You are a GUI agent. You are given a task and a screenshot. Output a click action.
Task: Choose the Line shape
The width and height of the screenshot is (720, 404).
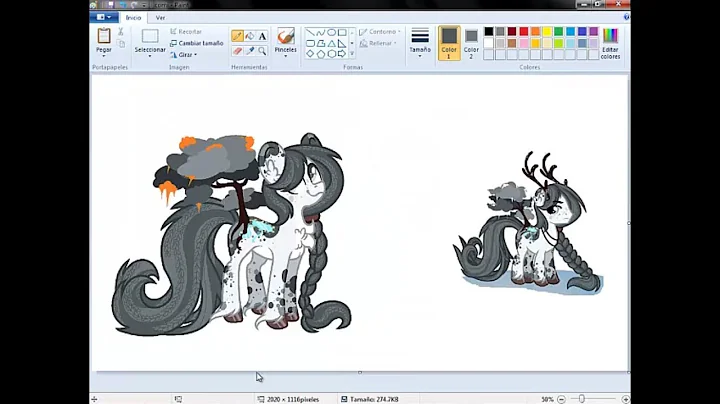click(x=310, y=33)
